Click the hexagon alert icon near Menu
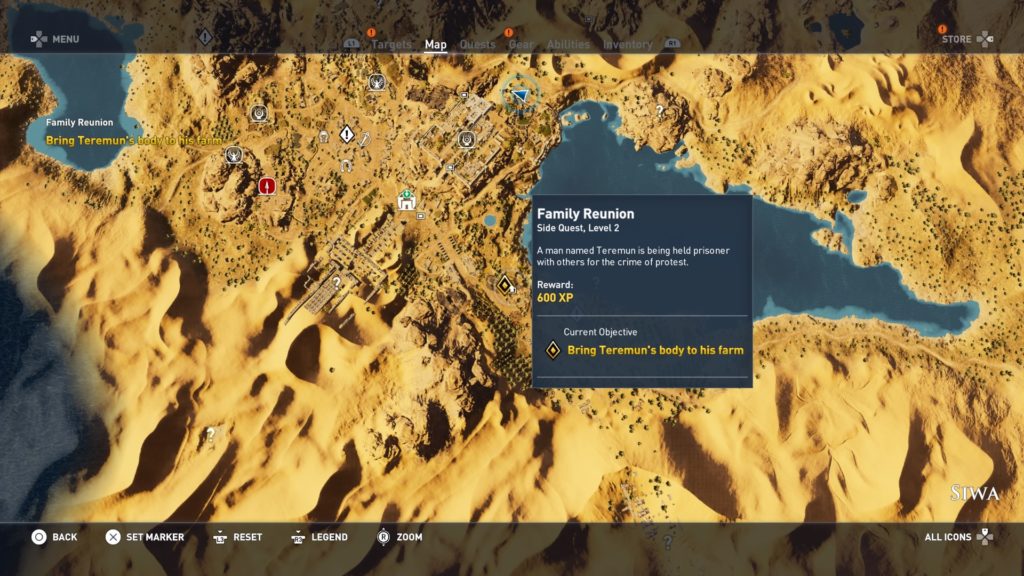This screenshot has height=576, width=1024. (205, 37)
